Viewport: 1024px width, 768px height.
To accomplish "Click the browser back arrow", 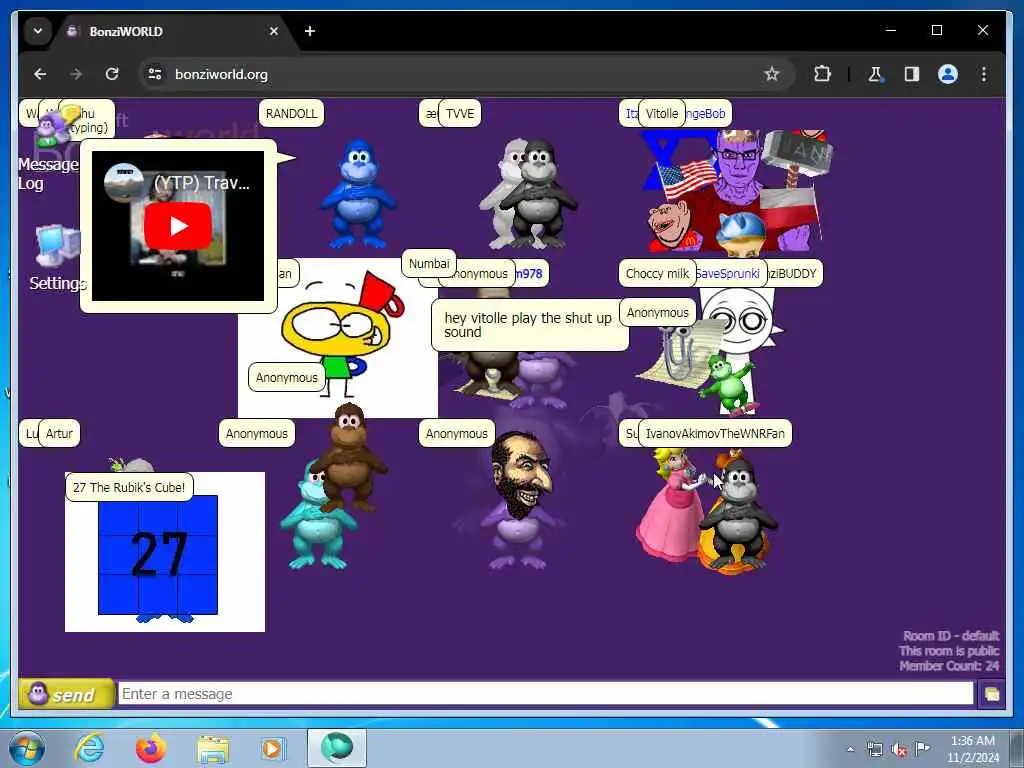I will tap(40, 74).
